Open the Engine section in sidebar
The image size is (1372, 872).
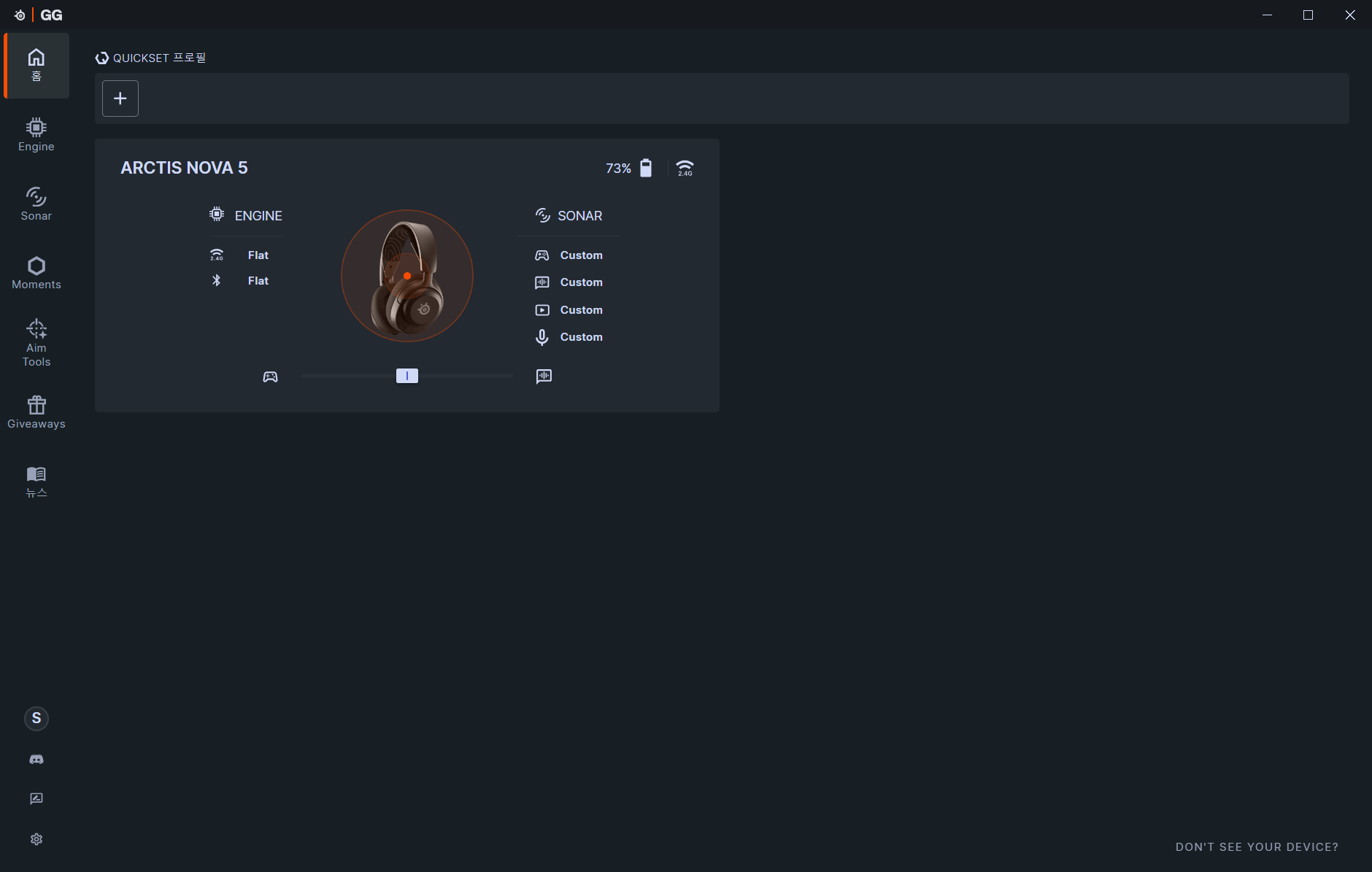(x=36, y=135)
